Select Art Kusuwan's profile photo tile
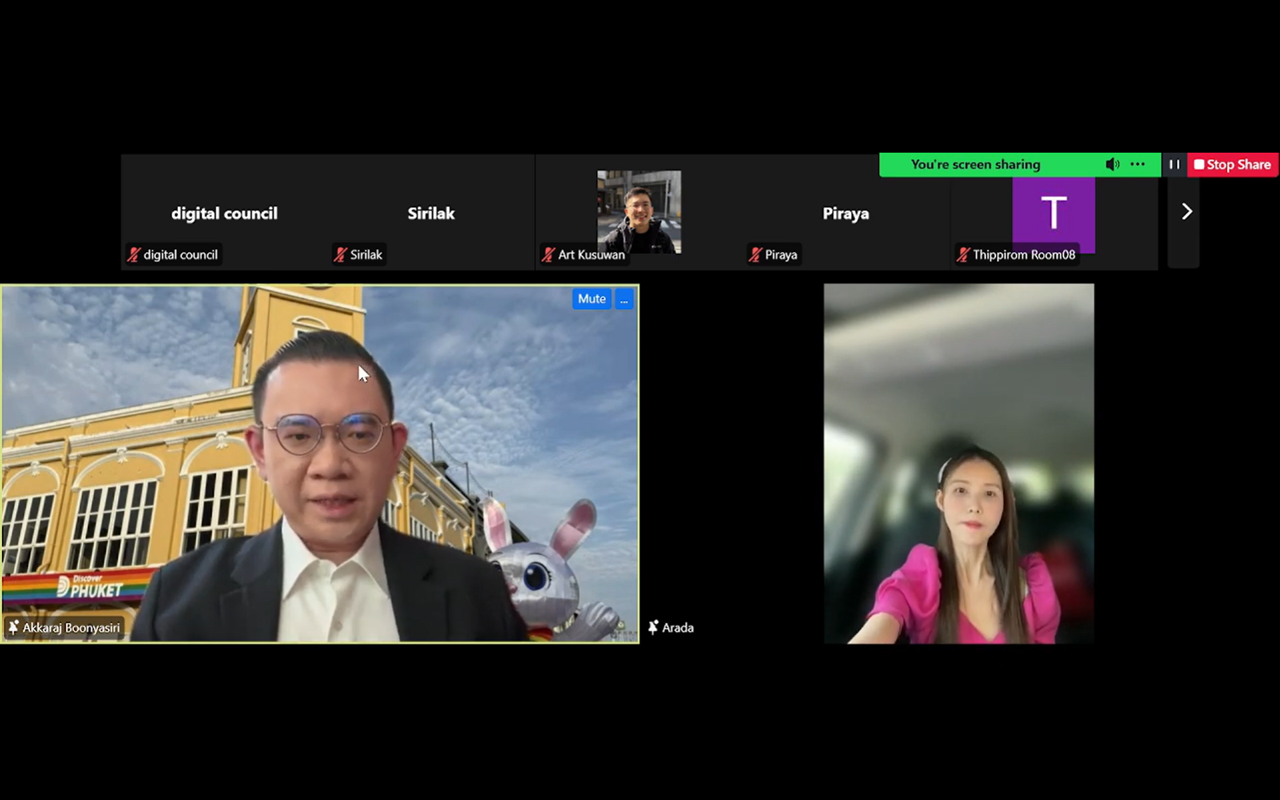 639,212
